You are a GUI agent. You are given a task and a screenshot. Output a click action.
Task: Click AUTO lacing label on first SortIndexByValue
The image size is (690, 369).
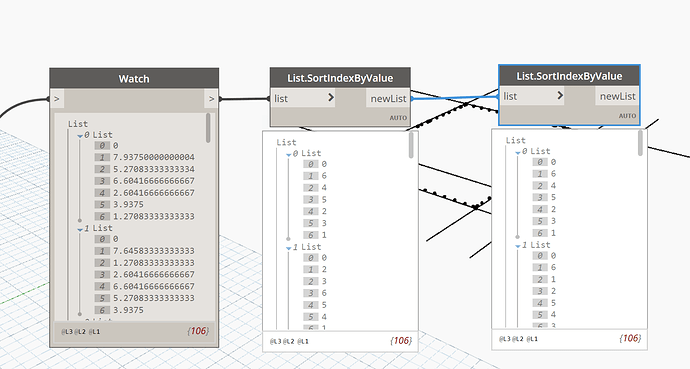(x=398, y=118)
